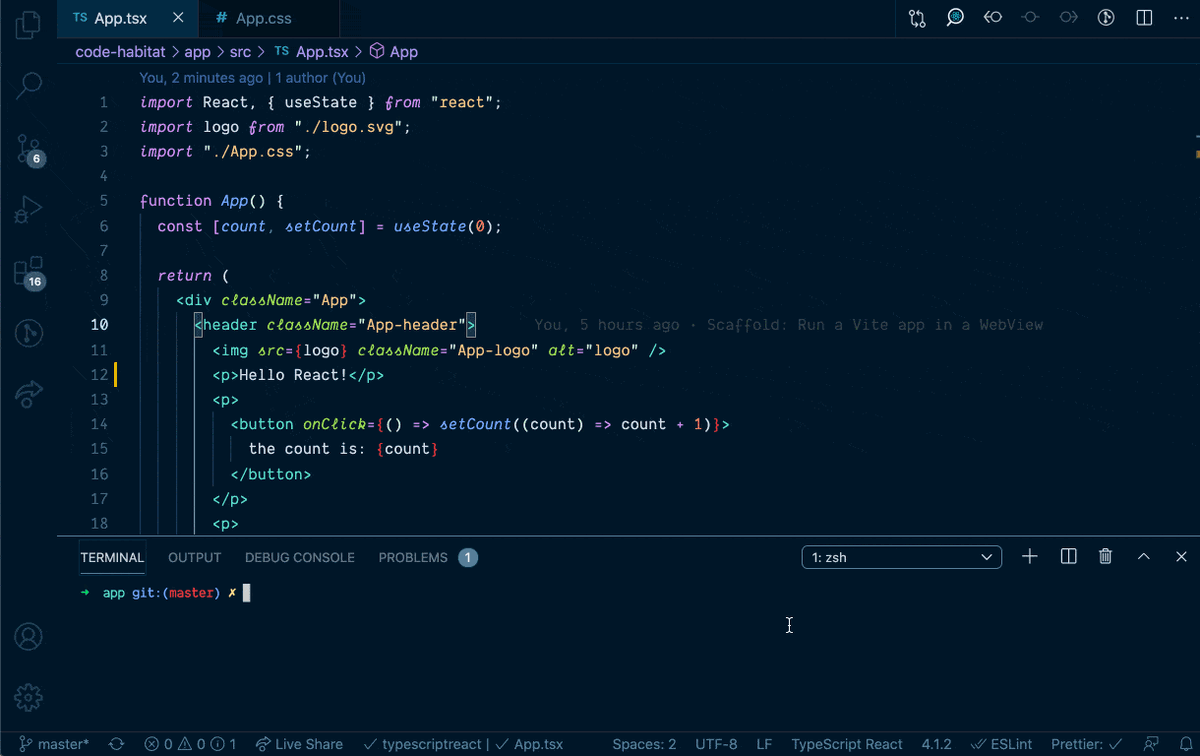
Task: Select TypeScript version 4.1.2
Action: [936, 744]
